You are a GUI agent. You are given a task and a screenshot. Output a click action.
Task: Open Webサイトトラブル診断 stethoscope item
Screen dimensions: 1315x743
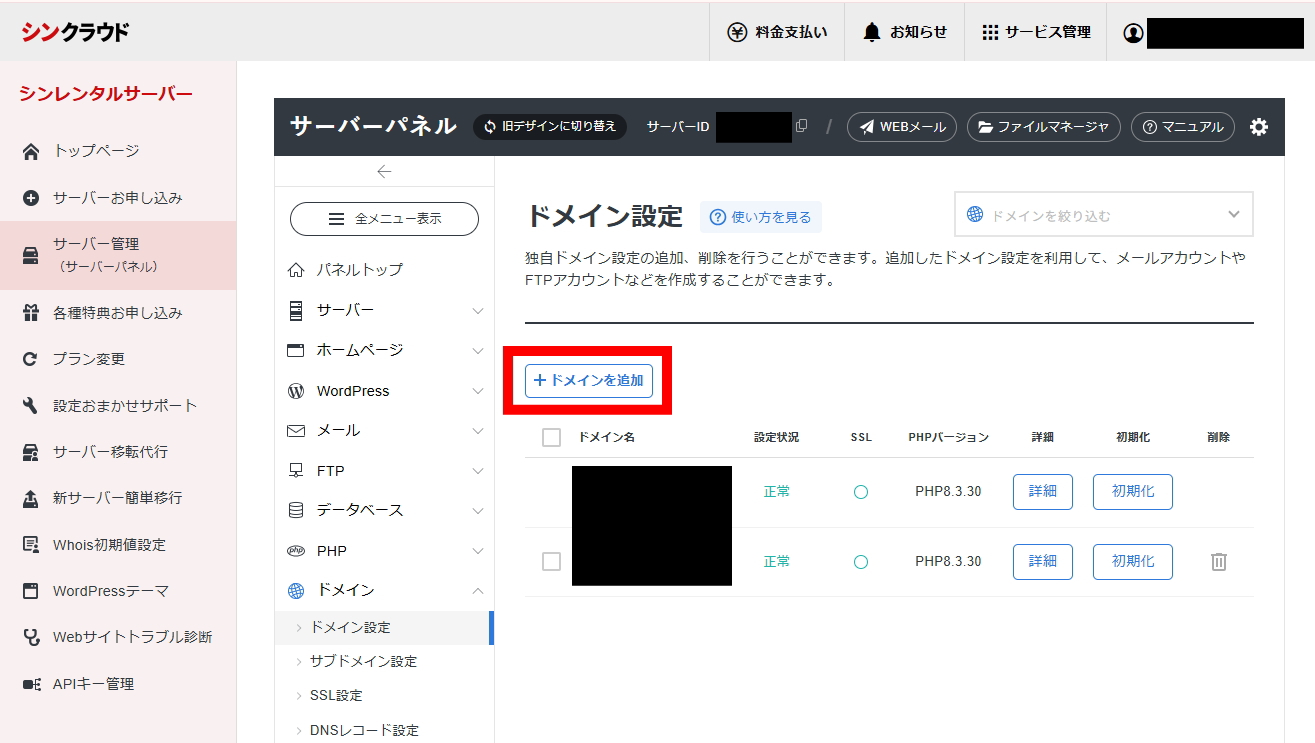coord(118,637)
